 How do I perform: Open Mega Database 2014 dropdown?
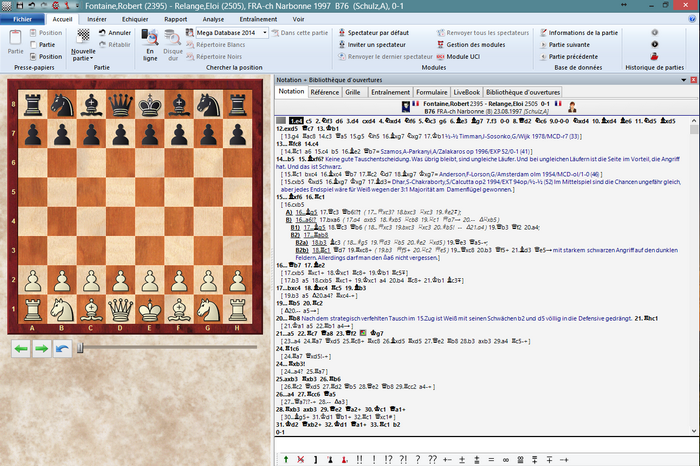click(x=265, y=33)
